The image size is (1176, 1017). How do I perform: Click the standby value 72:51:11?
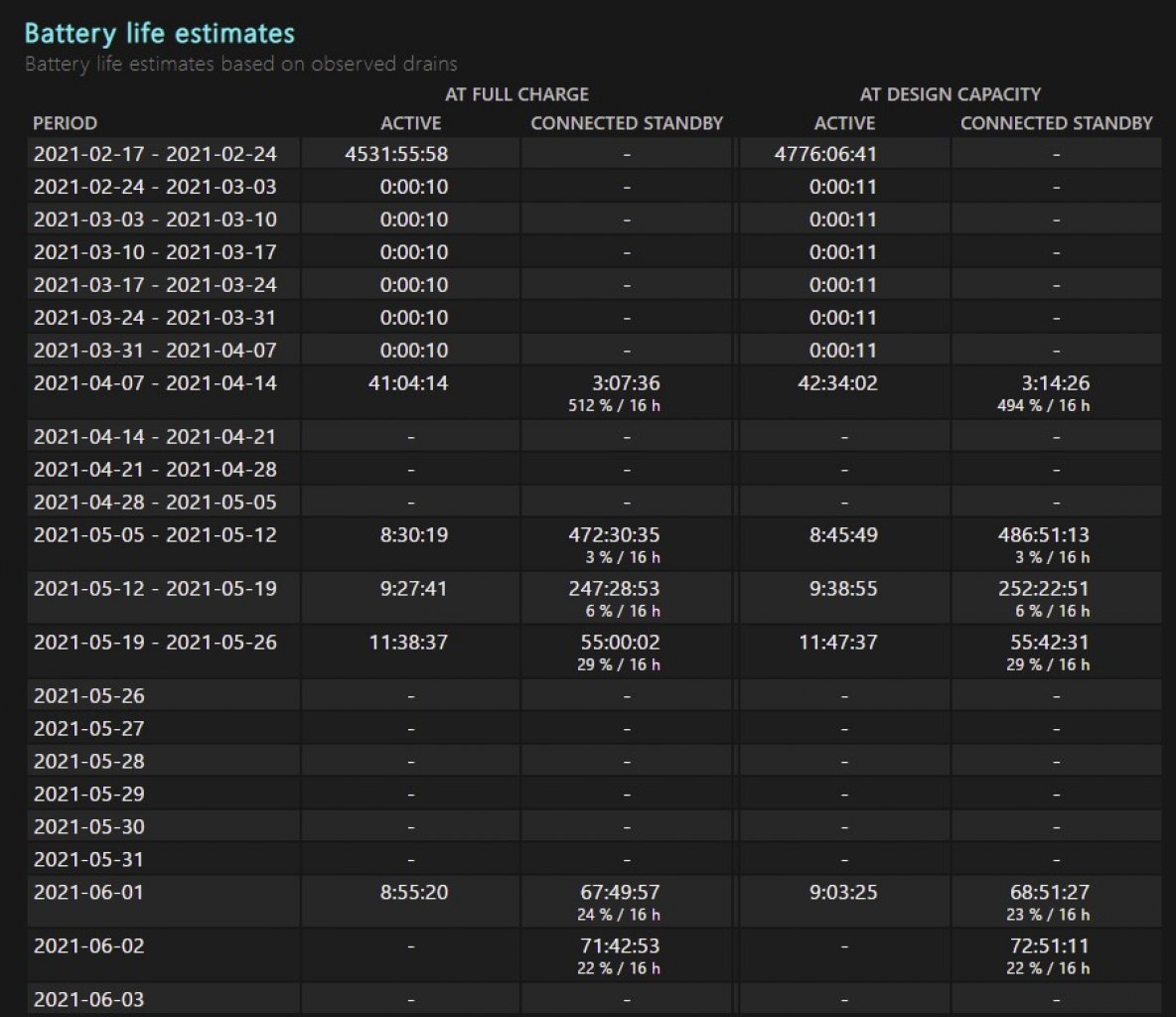[1049, 946]
